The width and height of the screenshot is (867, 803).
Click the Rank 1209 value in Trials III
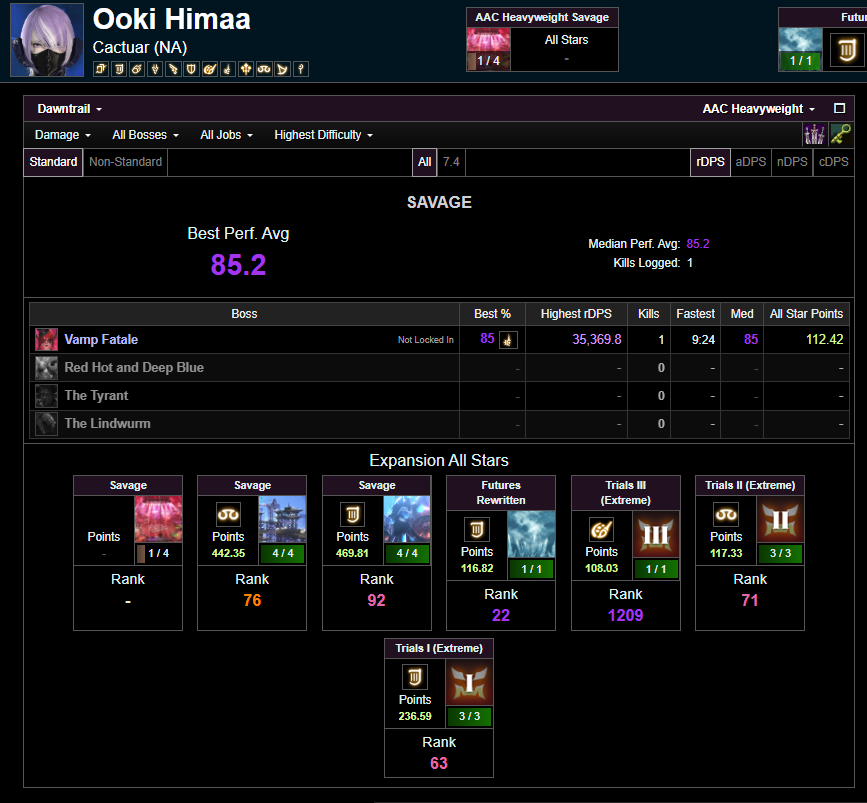pyautogui.click(x=625, y=616)
